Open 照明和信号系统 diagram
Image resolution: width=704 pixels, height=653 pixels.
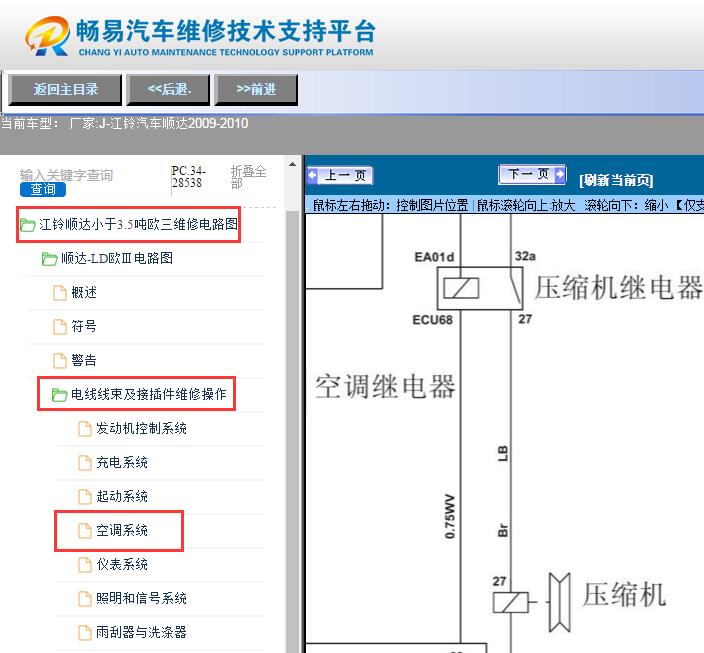point(141,598)
